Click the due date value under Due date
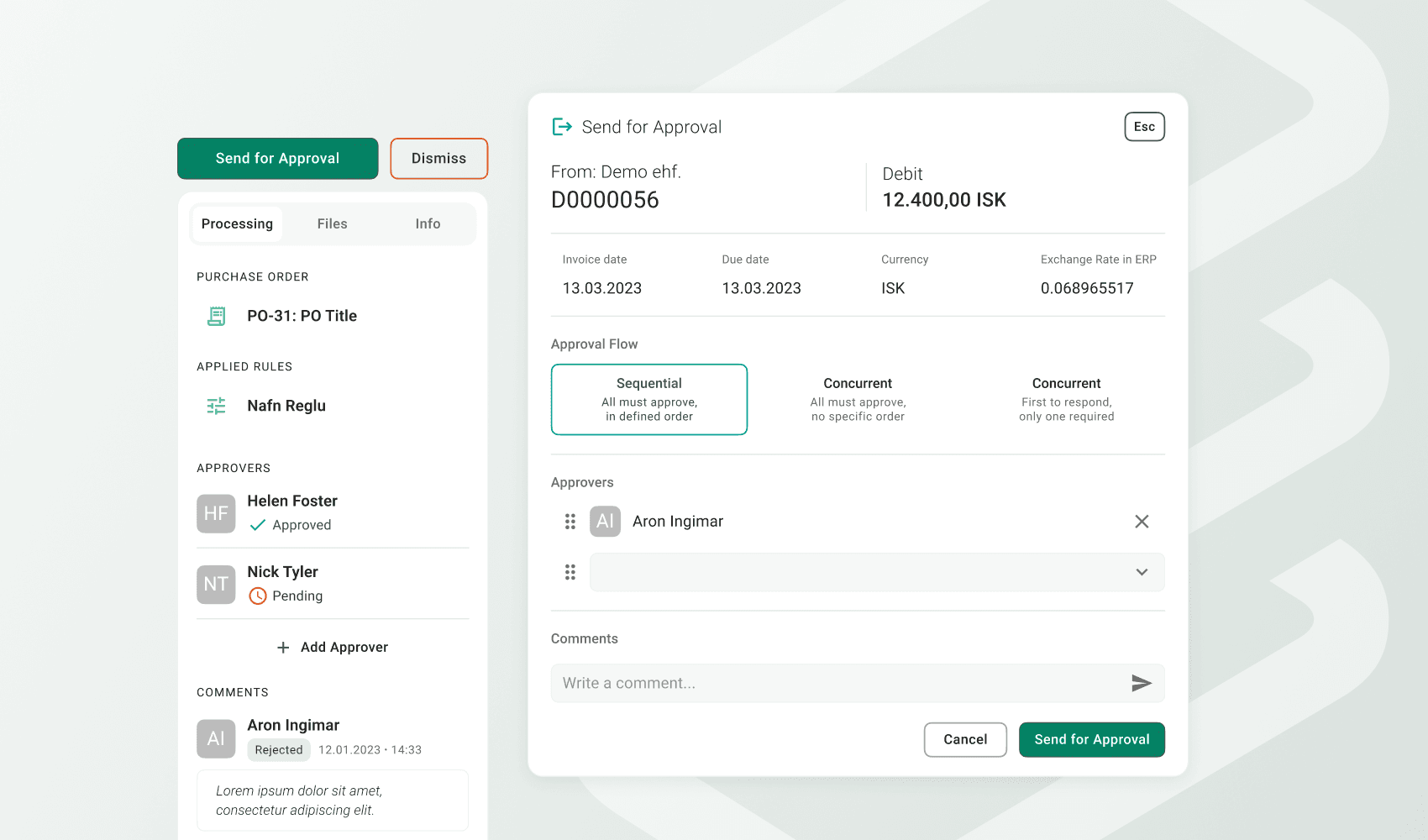 pos(762,288)
